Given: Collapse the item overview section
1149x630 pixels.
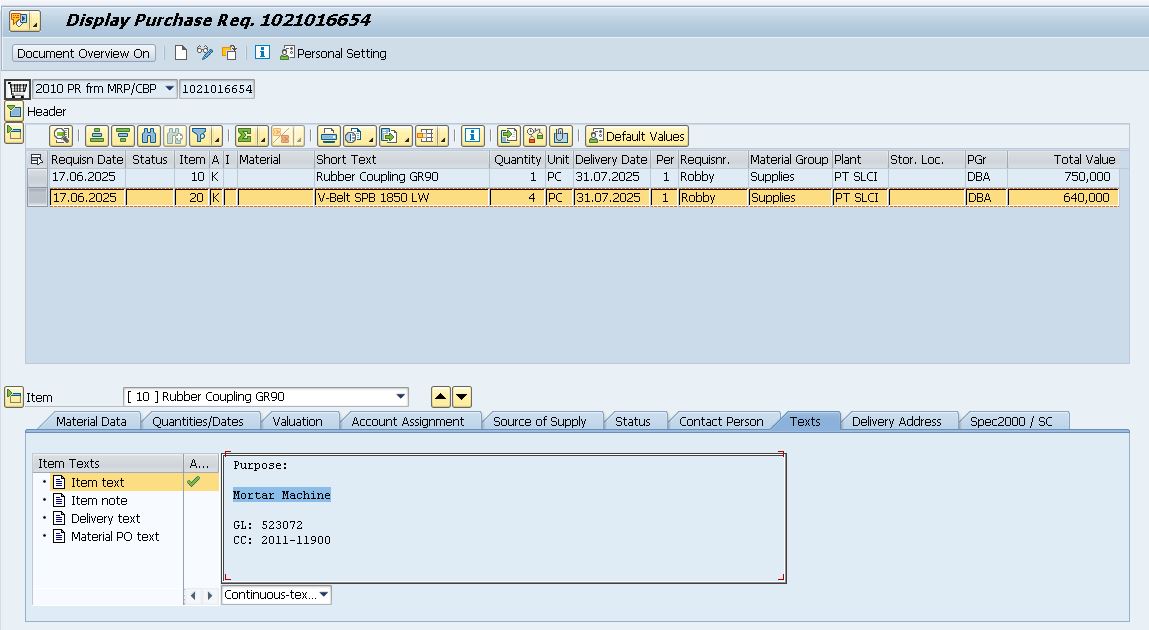Looking at the screenshot, I should [x=14, y=133].
